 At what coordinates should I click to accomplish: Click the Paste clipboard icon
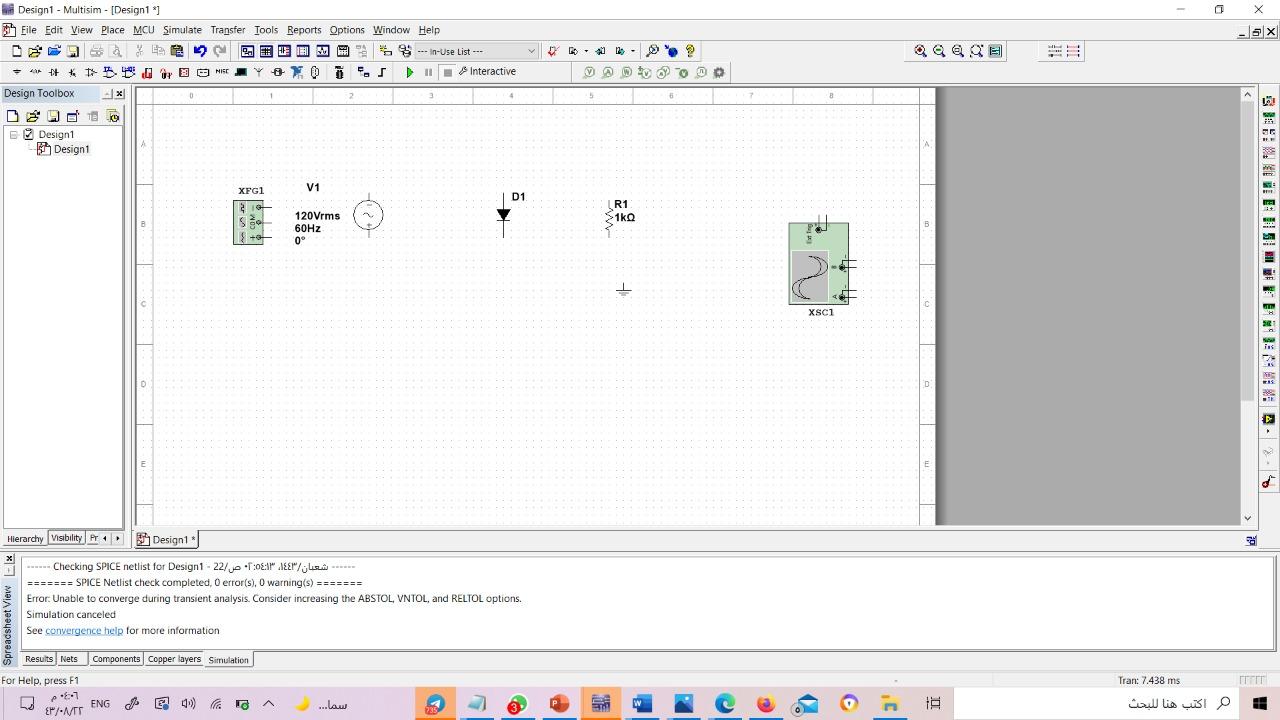177,51
